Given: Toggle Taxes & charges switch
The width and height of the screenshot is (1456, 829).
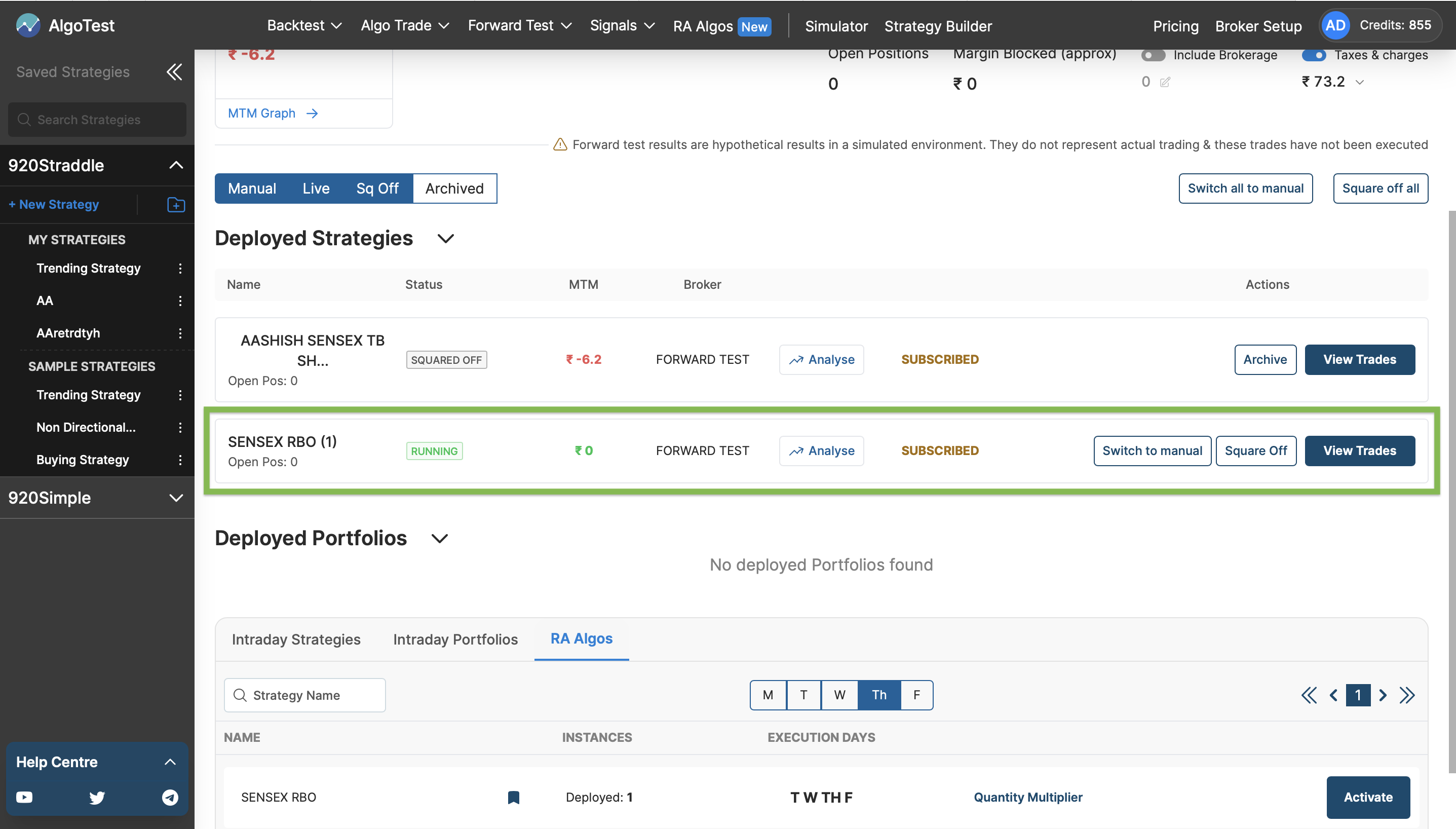Looking at the screenshot, I should click(x=1314, y=55).
